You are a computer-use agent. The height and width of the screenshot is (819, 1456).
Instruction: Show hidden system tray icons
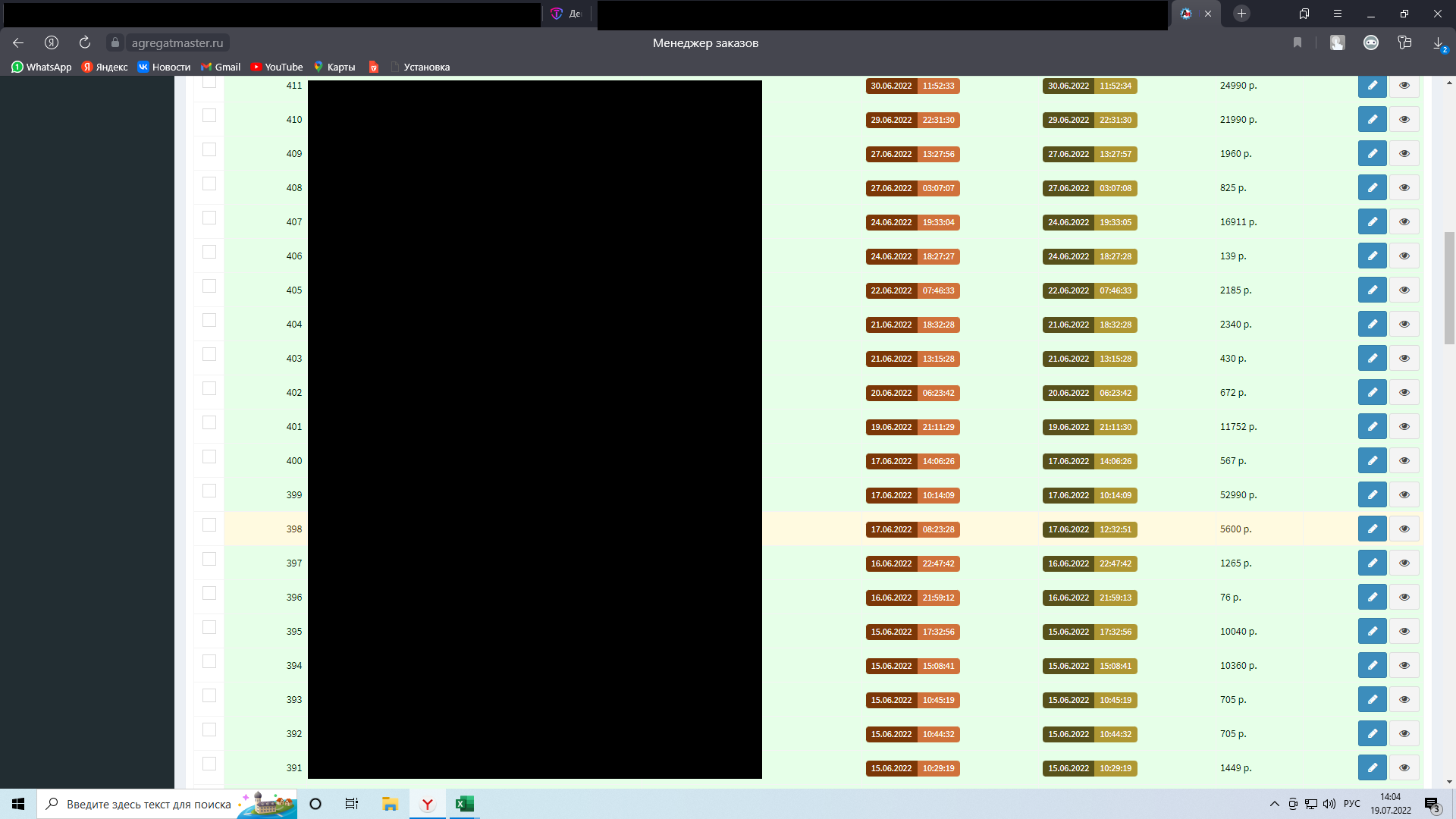click(1274, 804)
